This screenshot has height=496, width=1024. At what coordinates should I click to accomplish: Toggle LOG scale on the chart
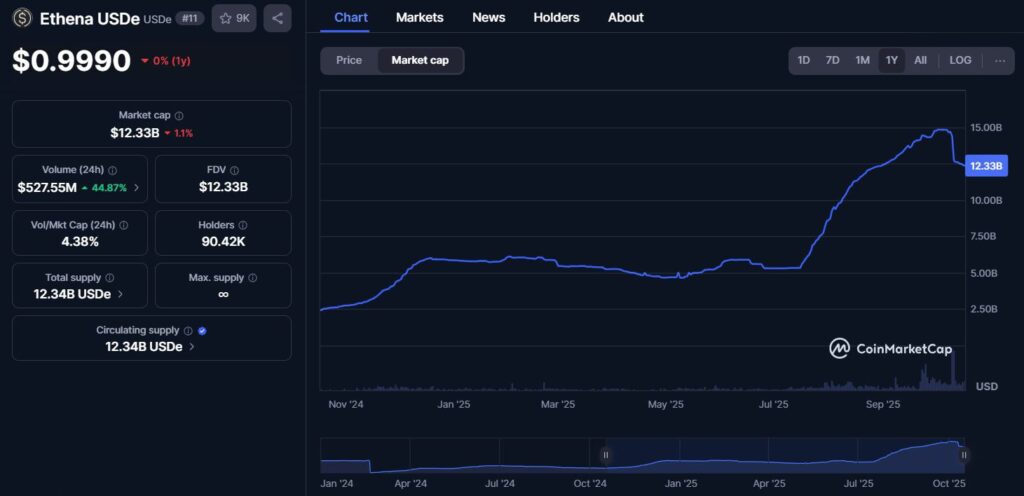pos(960,60)
